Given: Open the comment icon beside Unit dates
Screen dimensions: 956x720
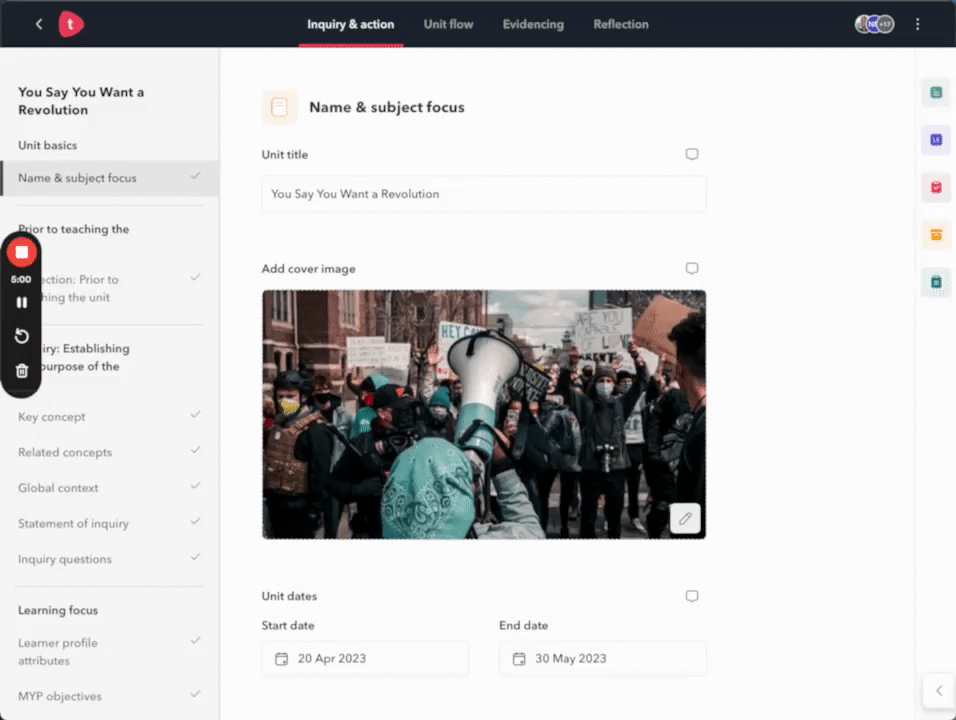Looking at the screenshot, I should 691,596.
